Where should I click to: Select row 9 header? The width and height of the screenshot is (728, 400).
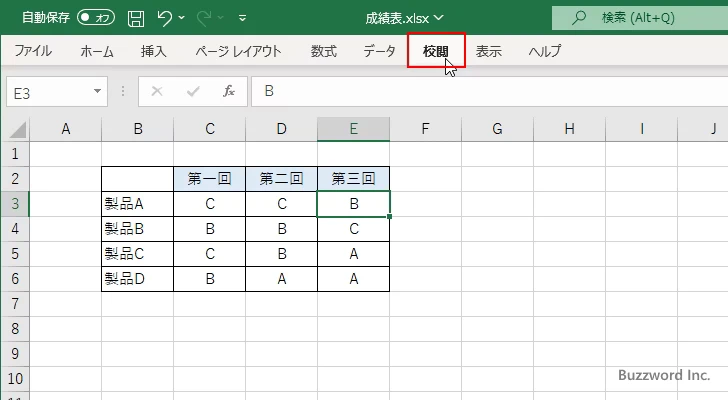point(15,354)
